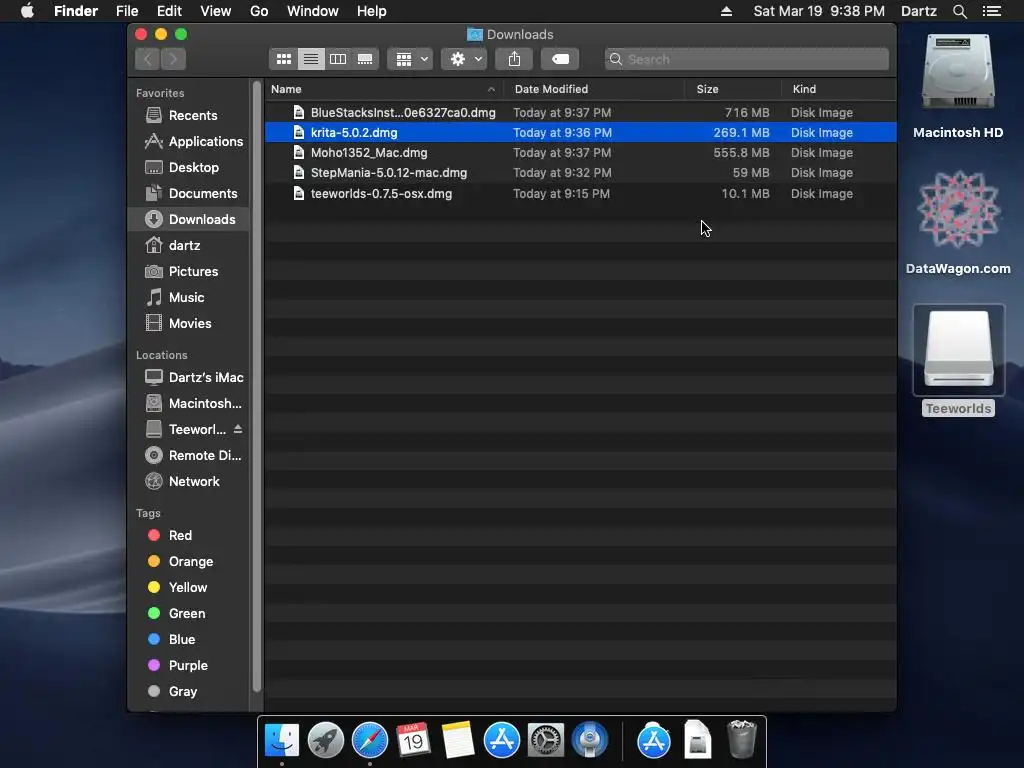
Task: Filter by the Red tag
Action: coord(188,536)
